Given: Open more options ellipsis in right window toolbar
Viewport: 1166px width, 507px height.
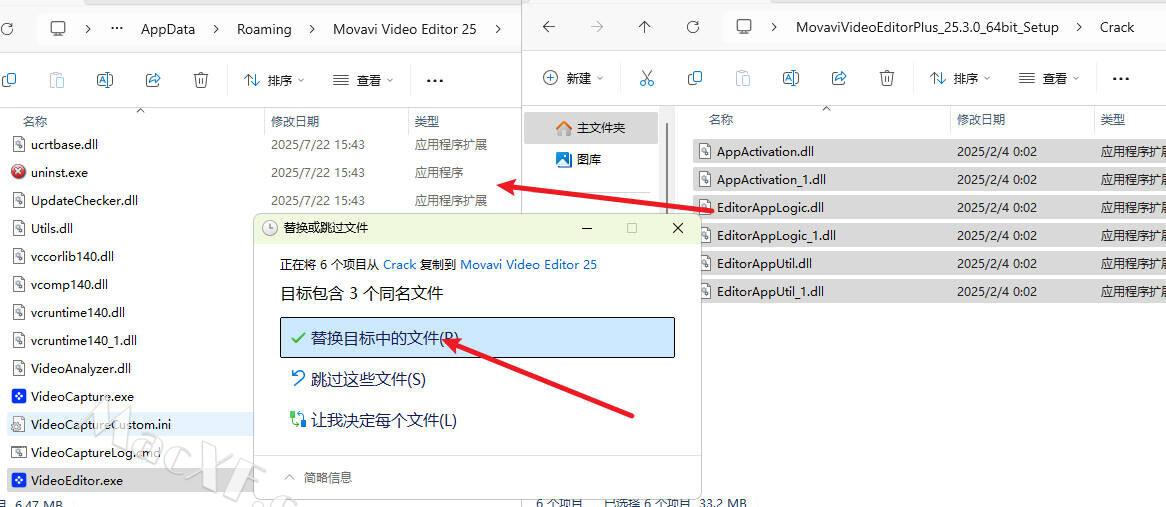Looking at the screenshot, I should pos(1121,78).
